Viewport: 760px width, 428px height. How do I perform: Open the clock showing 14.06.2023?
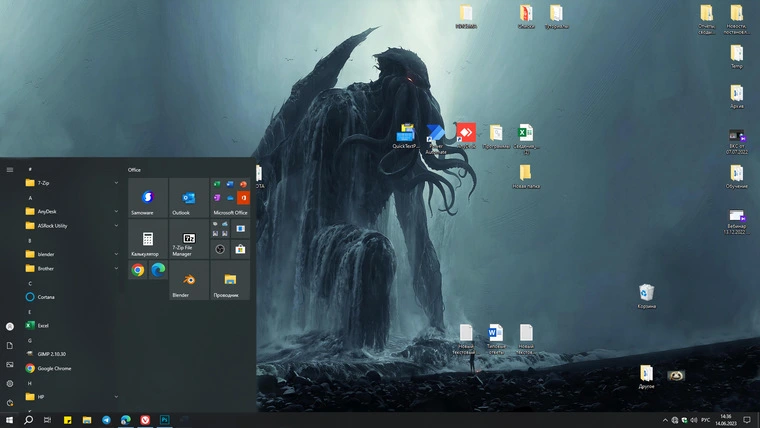[726, 420]
